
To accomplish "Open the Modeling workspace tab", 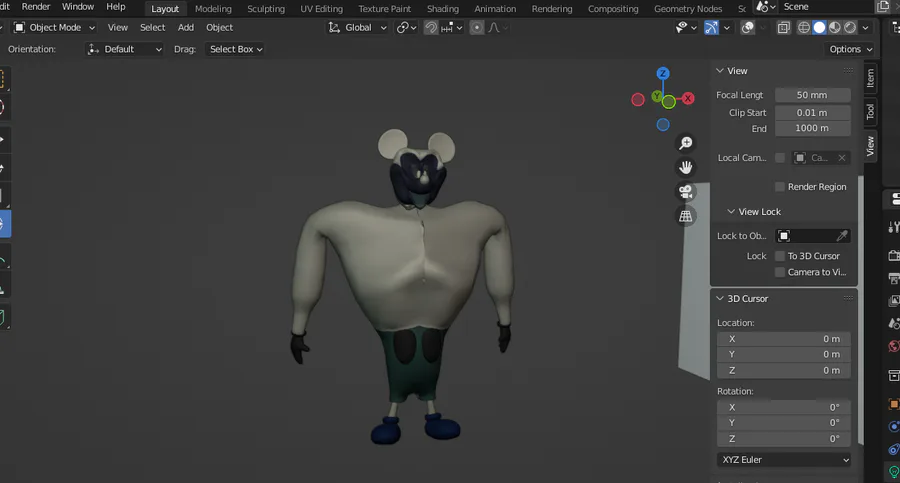I will [213, 9].
